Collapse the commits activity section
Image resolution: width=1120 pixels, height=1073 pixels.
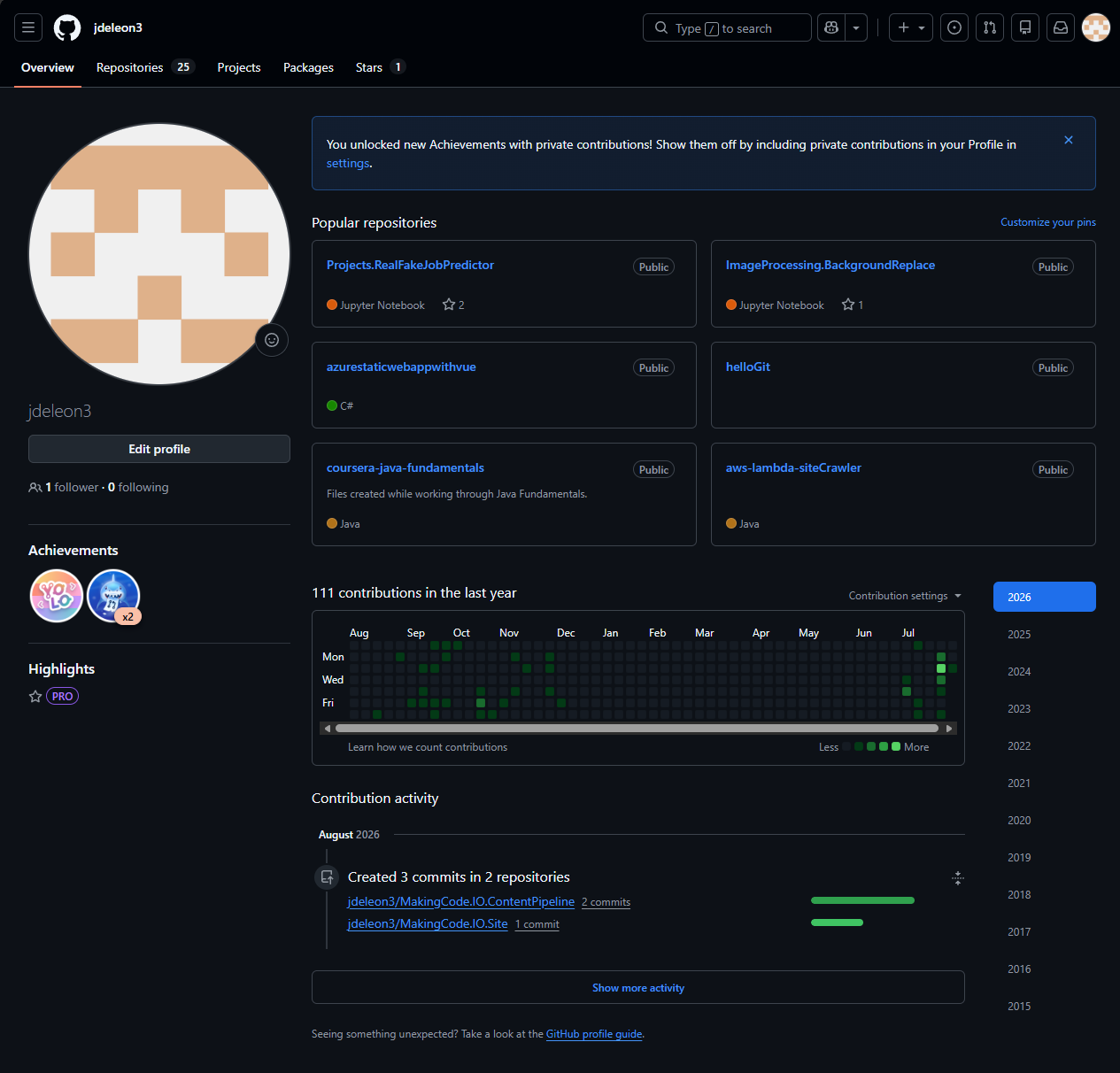click(957, 878)
